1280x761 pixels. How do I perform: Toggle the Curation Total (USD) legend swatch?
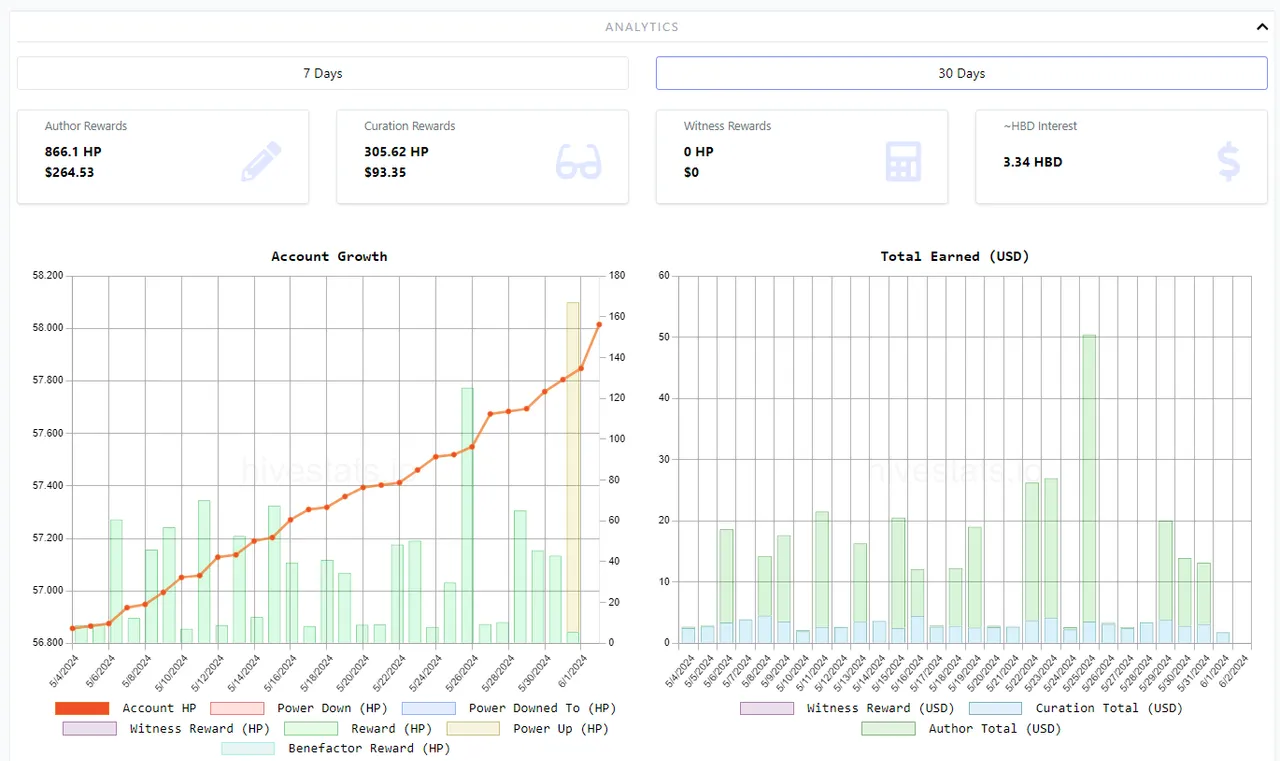pos(995,708)
